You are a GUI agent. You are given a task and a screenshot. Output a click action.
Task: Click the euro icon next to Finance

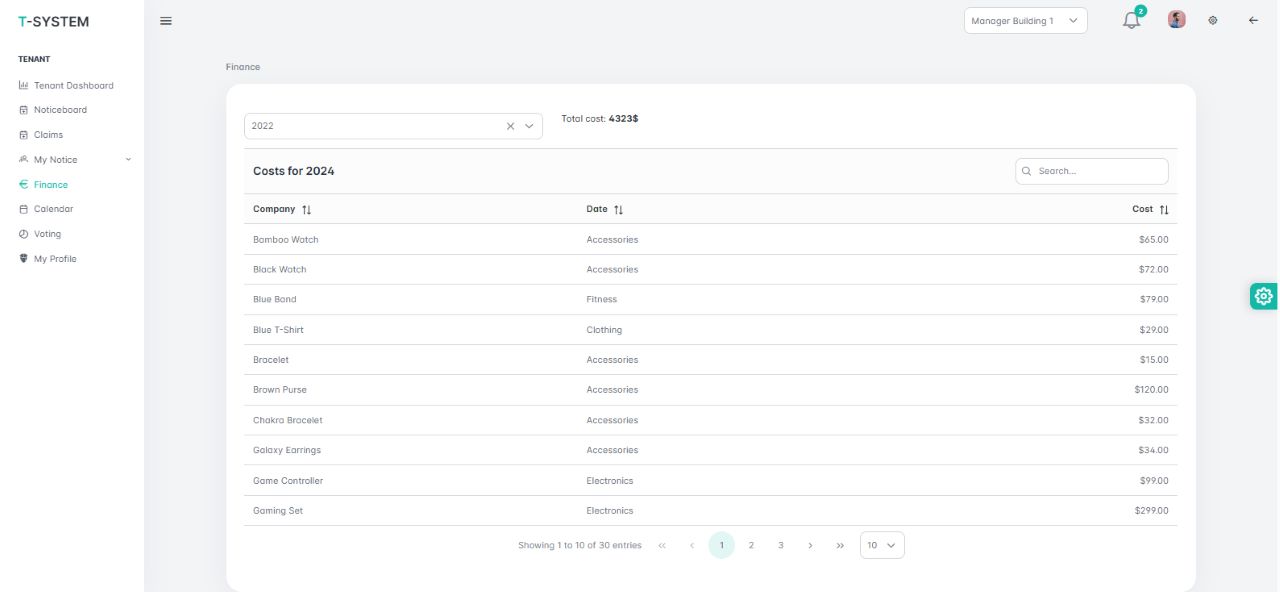click(23, 184)
